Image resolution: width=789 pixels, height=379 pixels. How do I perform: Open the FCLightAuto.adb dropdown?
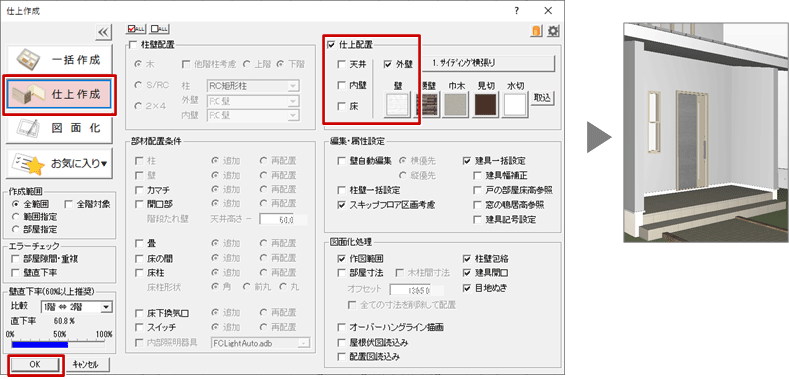pos(260,342)
